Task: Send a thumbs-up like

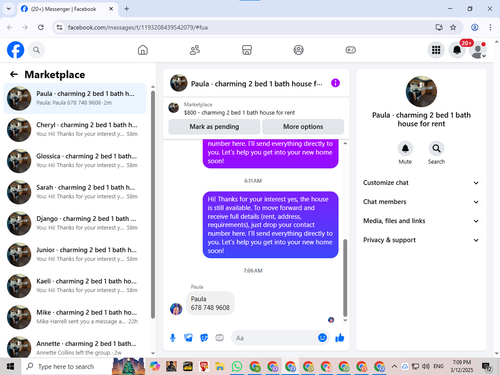Action: point(340,338)
